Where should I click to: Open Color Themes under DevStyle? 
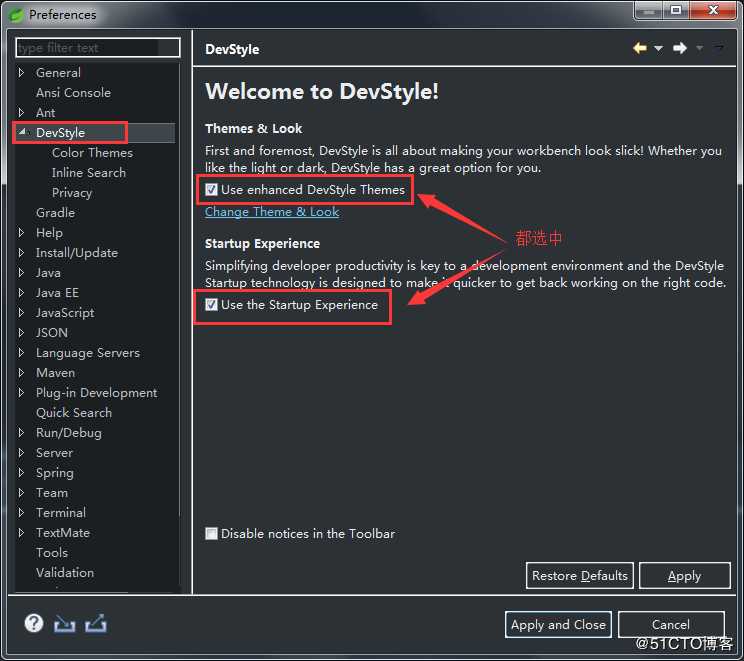coord(92,153)
